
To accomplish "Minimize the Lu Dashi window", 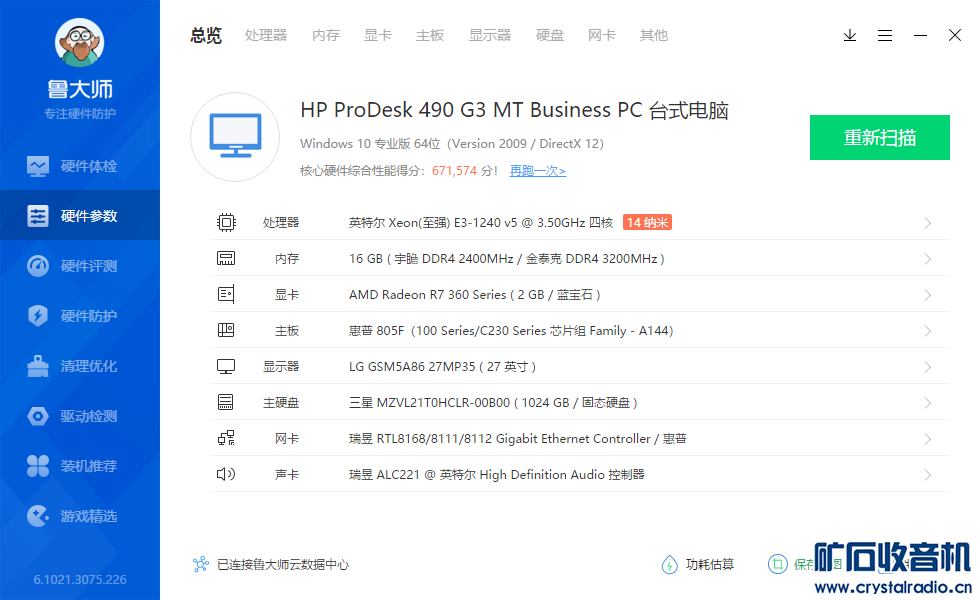I will coord(920,36).
